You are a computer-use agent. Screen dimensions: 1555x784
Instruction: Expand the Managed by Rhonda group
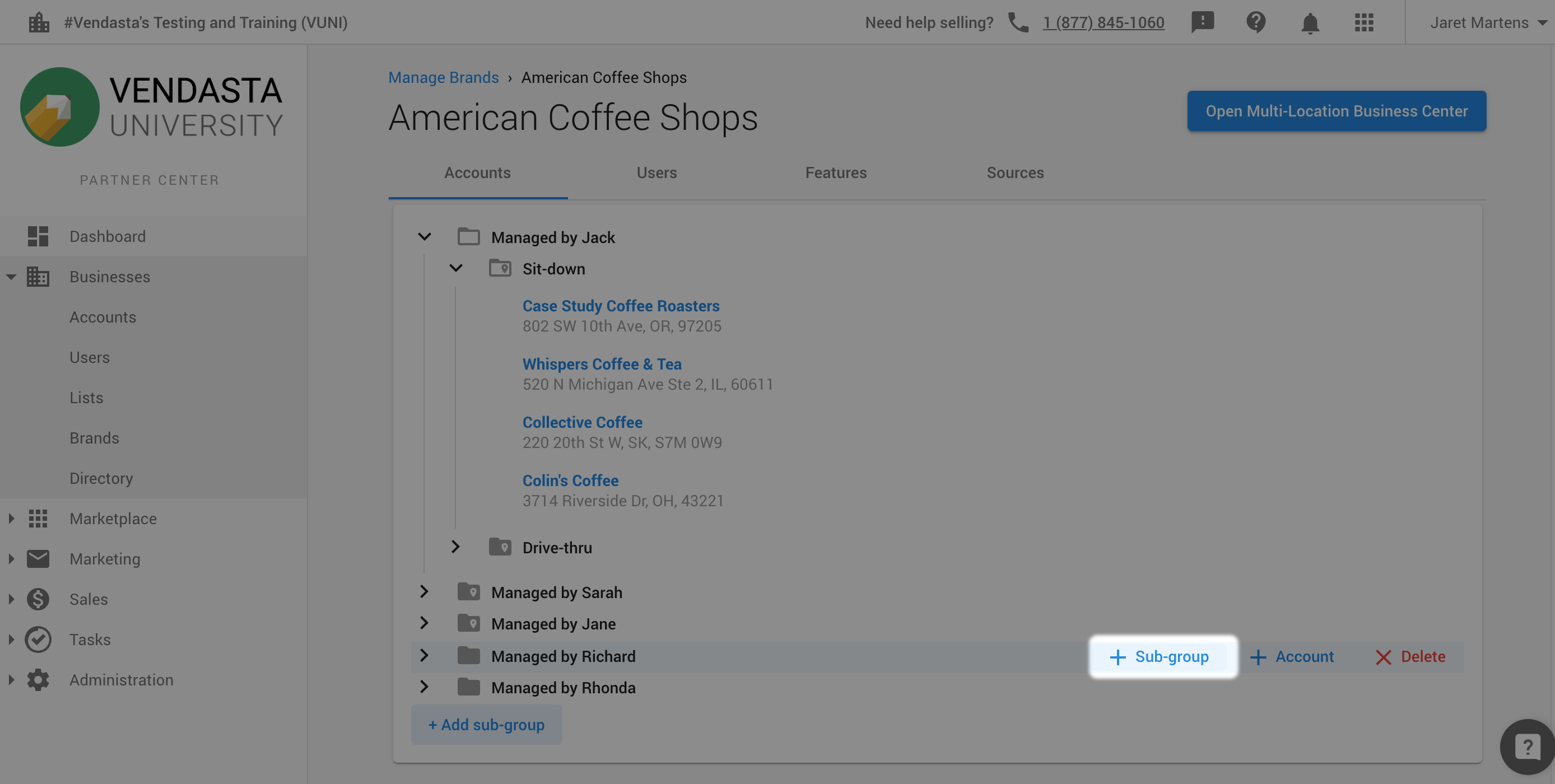425,687
